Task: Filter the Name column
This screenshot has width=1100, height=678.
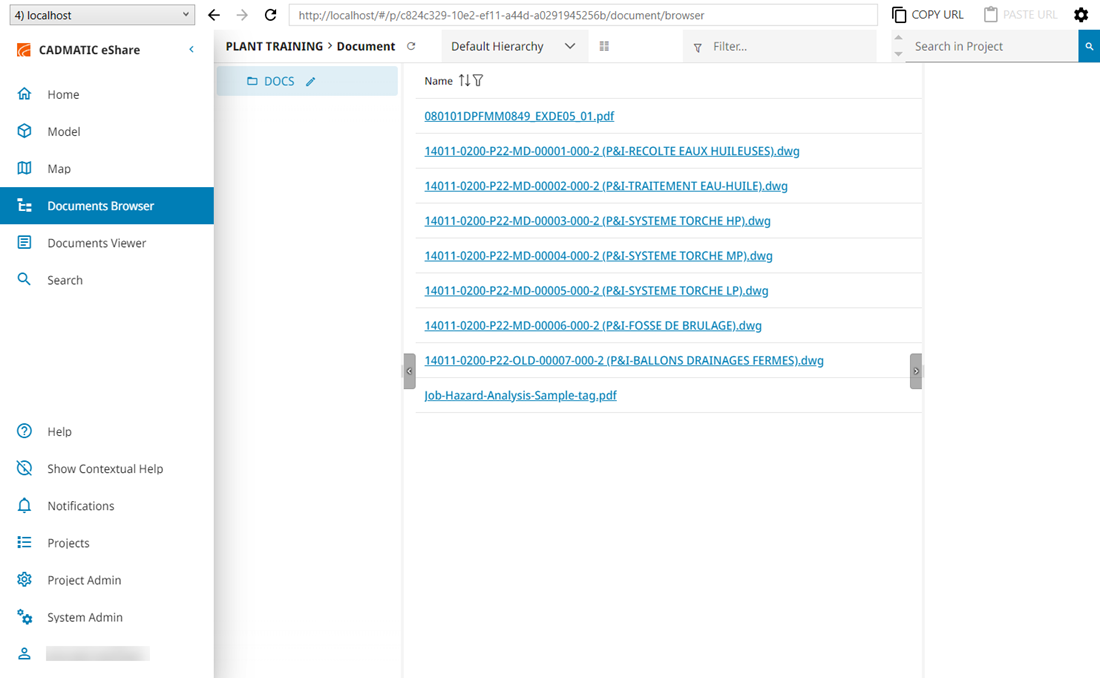Action: [x=478, y=81]
